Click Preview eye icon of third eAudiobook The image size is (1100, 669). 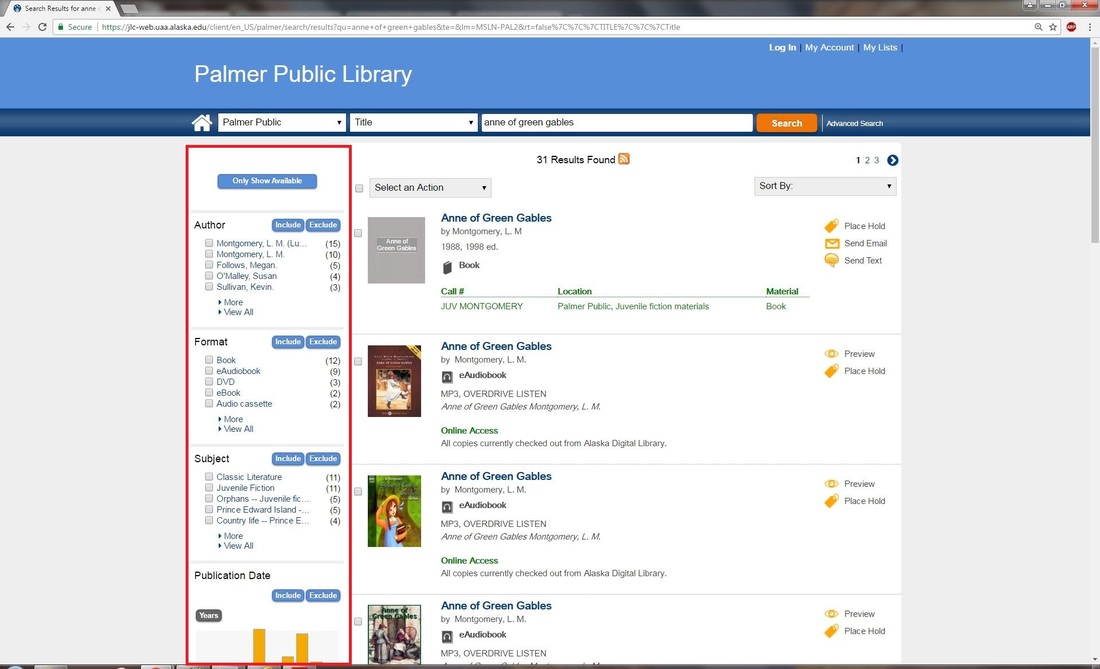831,614
